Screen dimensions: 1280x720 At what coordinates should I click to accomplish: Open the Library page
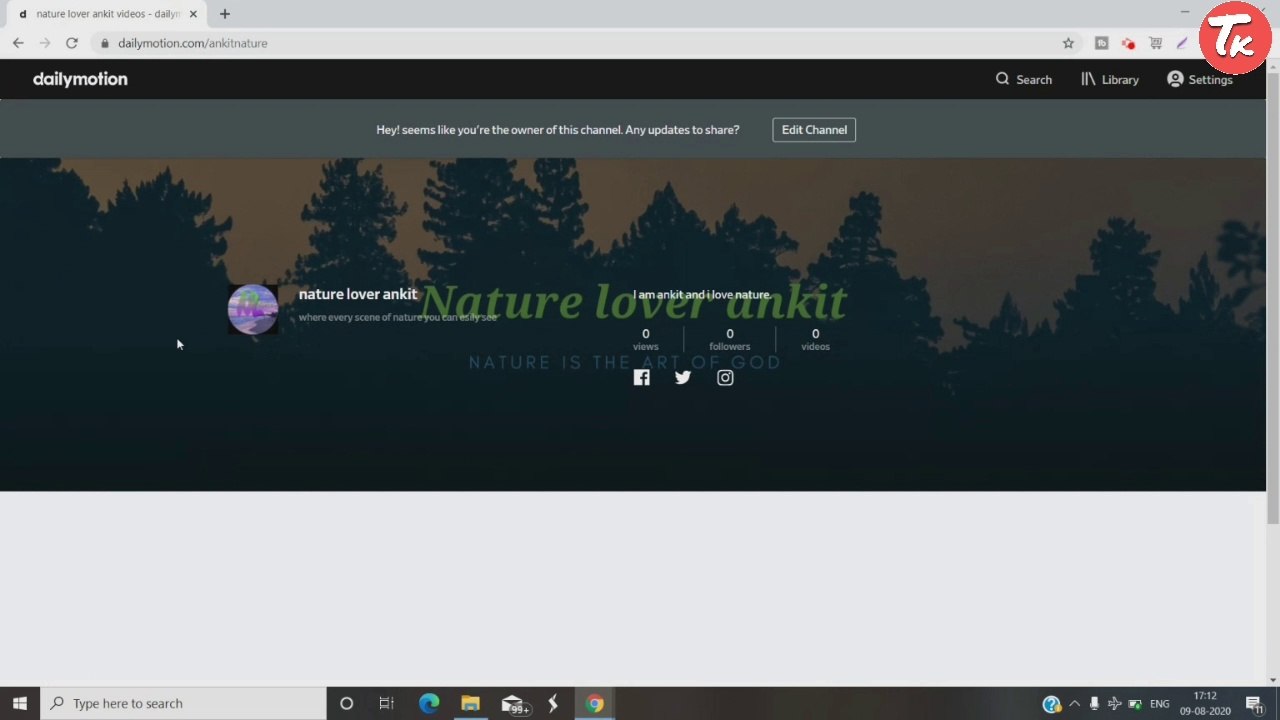pyautogui.click(x=1109, y=79)
